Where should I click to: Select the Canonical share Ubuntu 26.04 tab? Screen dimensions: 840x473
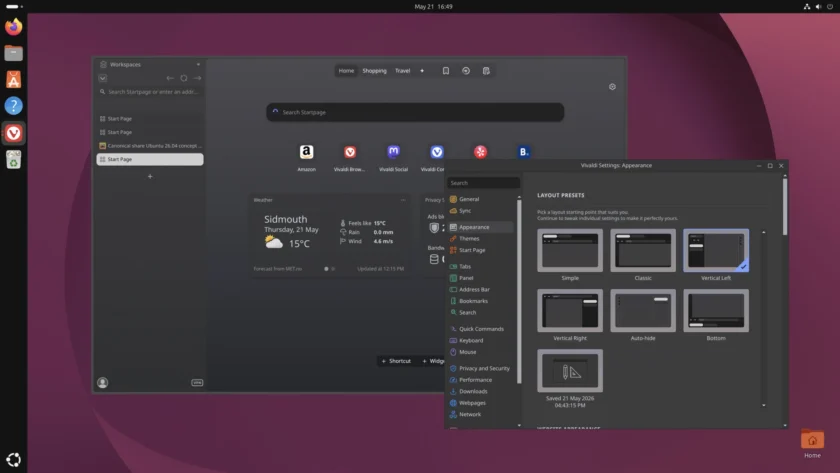(x=150, y=146)
